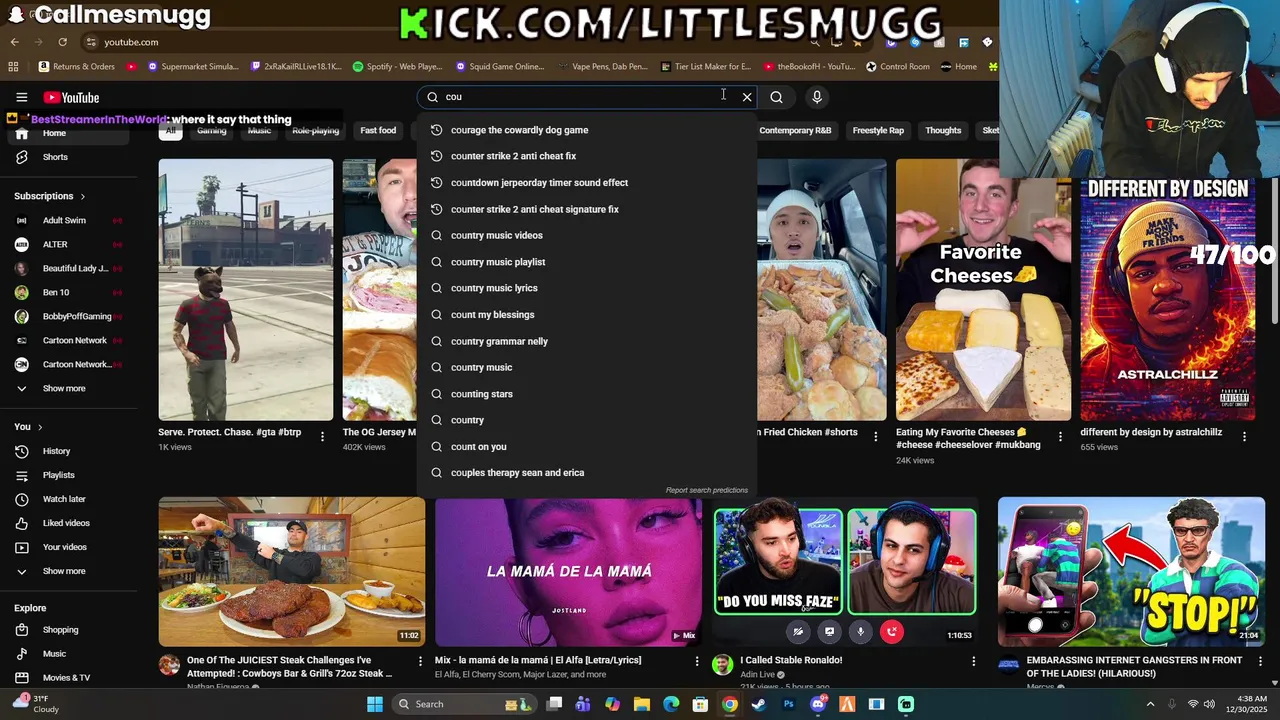Open 'Report search predictions' link
The width and height of the screenshot is (1280, 720).
pyautogui.click(x=707, y=490)
